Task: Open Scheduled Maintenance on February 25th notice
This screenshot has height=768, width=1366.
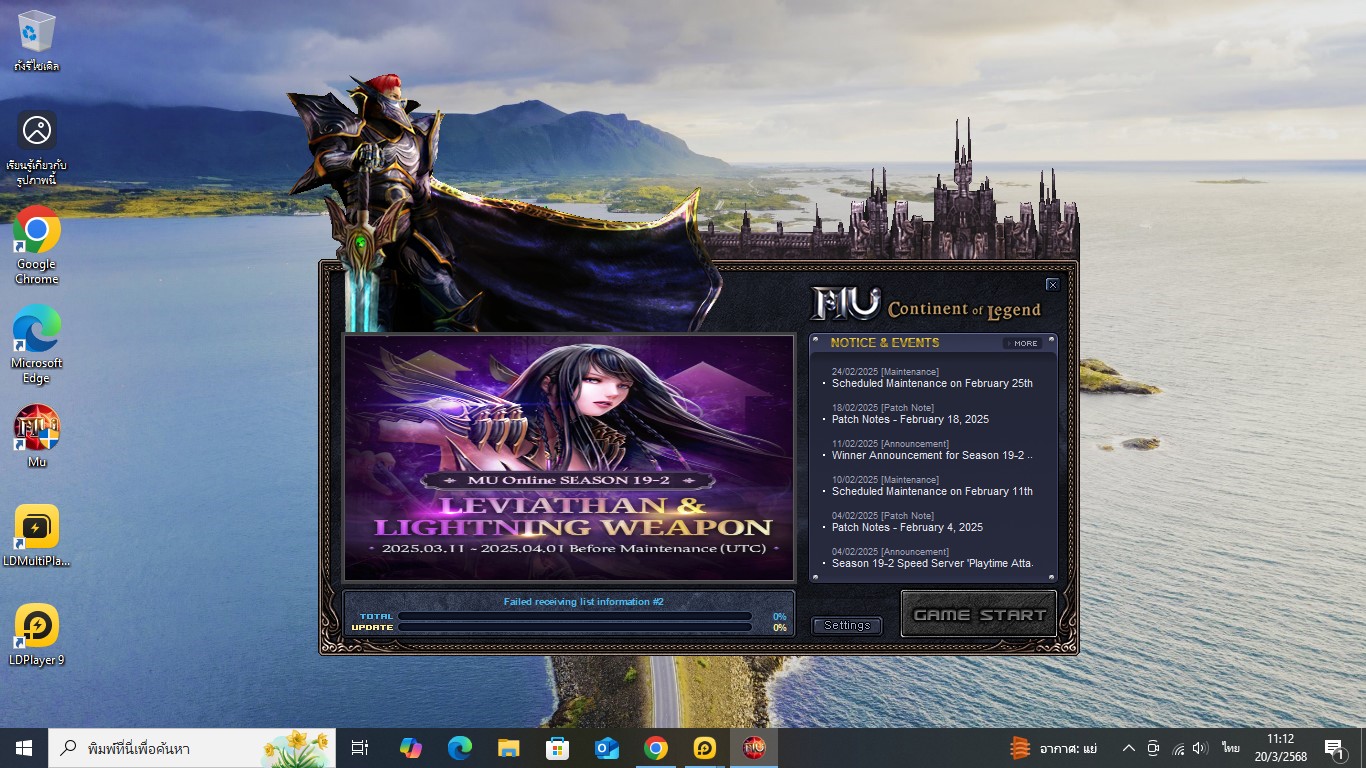Action: (x=932, y=383)
